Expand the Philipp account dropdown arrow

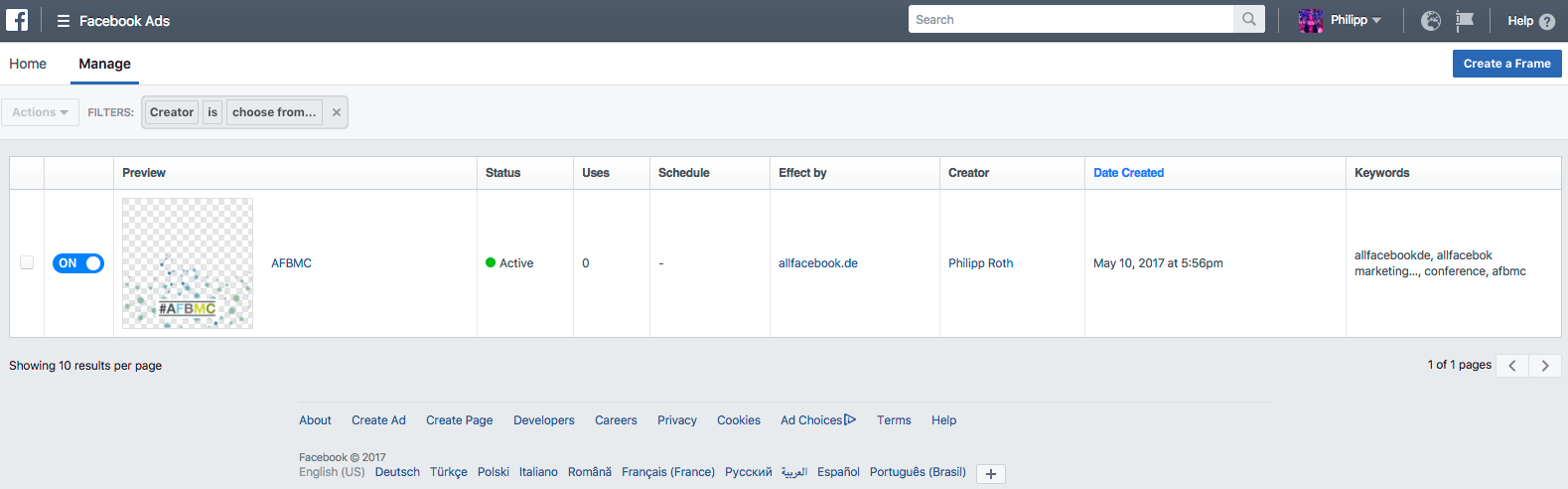(x=1376, y=21)
